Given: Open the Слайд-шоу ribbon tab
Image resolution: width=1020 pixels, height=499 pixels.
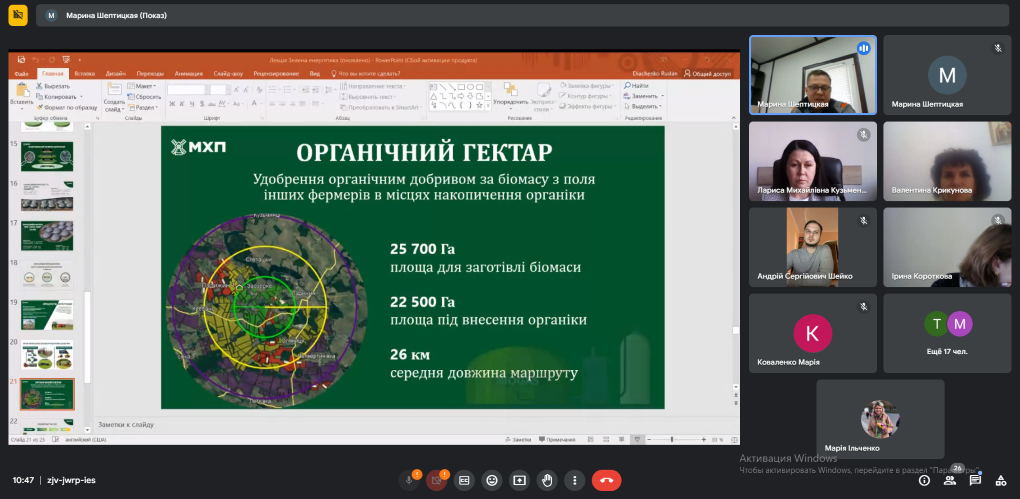Looking at the screenshot, I should (228, 74).
